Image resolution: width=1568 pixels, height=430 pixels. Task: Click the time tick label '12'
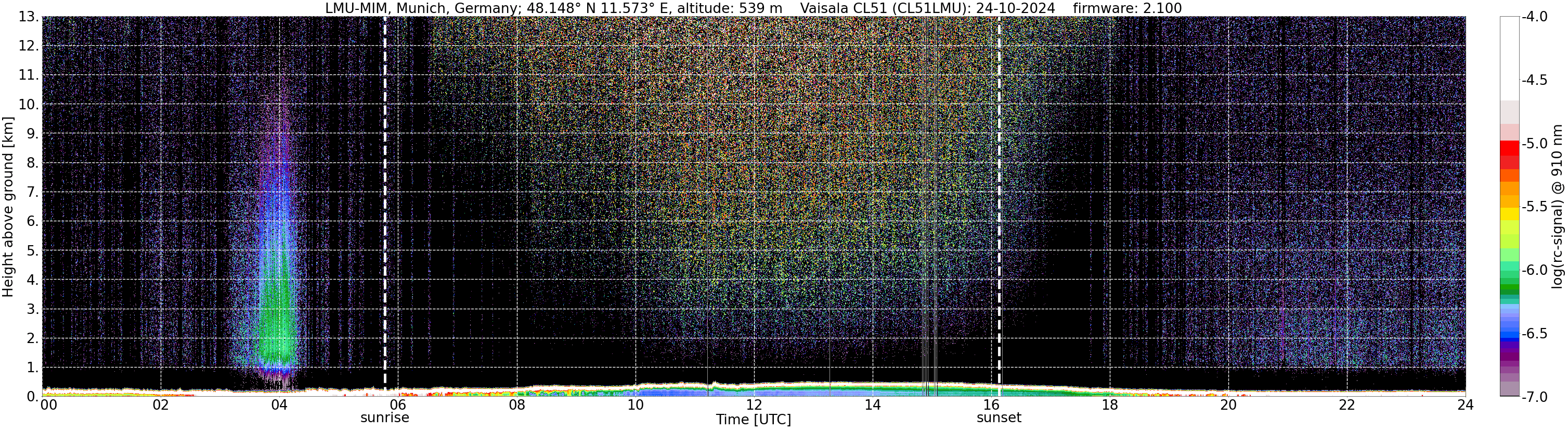point(754,405)
